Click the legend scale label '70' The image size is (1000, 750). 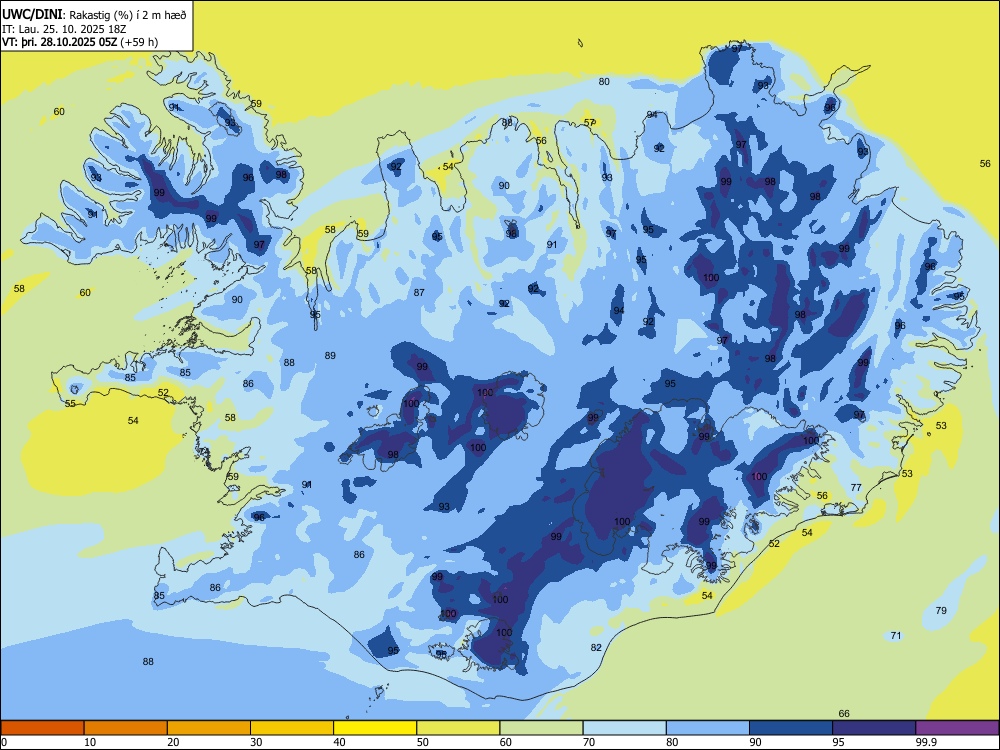point(589,742)
